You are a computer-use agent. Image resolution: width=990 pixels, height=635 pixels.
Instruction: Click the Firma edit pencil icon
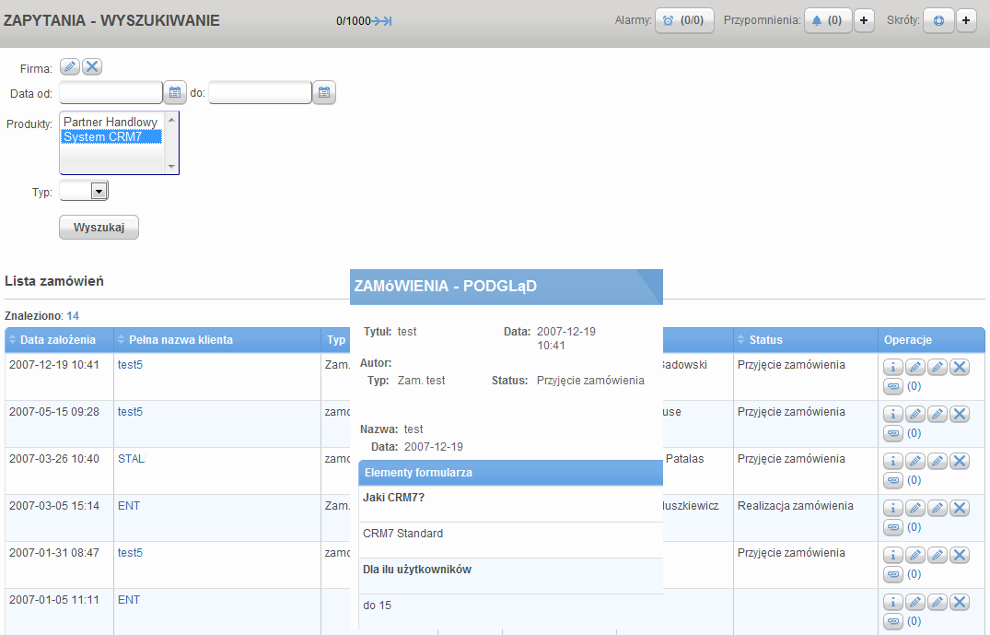click(x=70, y=67)
